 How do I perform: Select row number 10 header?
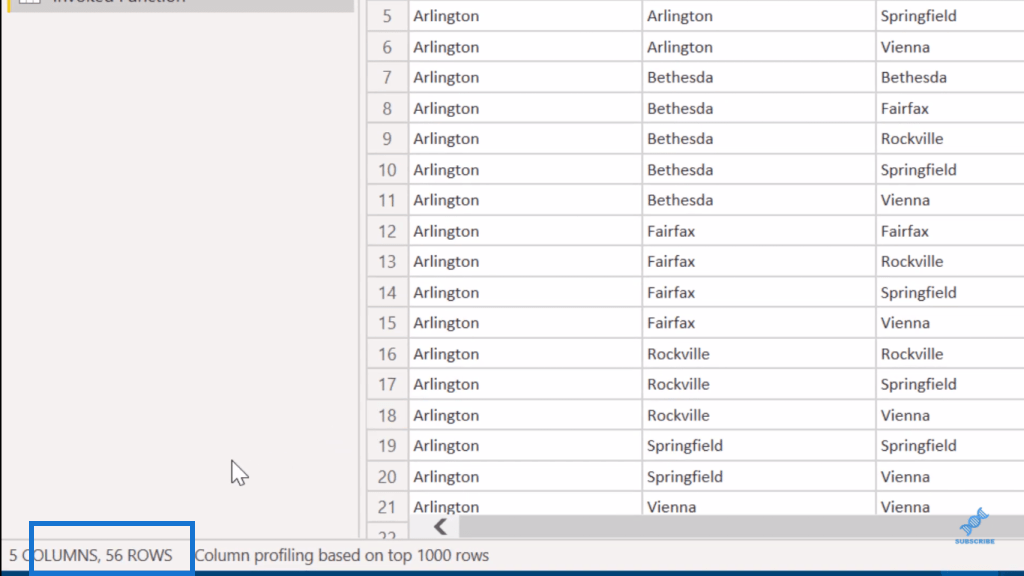tap(387, 170)
